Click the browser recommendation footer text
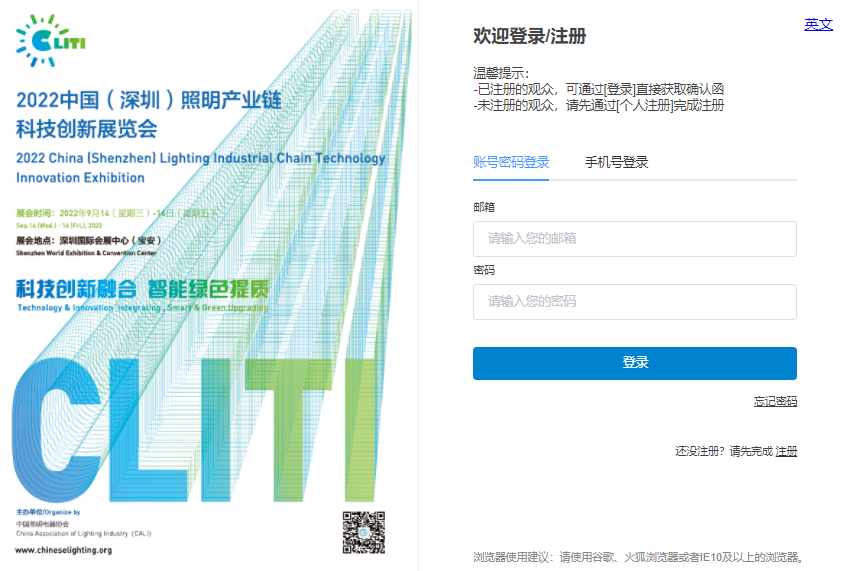The image size is (842, 571). coord(638,558)
